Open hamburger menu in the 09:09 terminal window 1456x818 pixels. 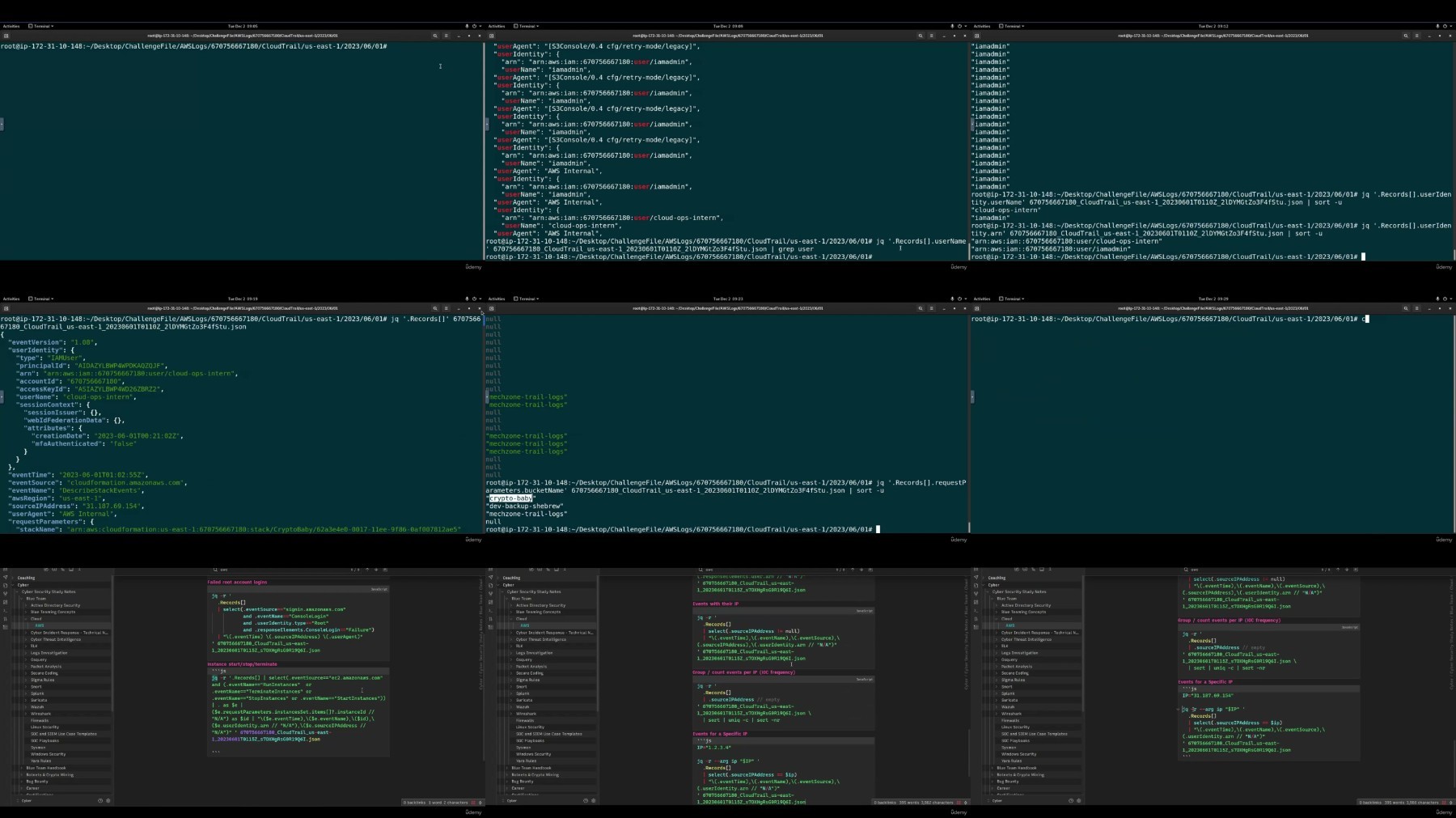[x=931, y=36]
